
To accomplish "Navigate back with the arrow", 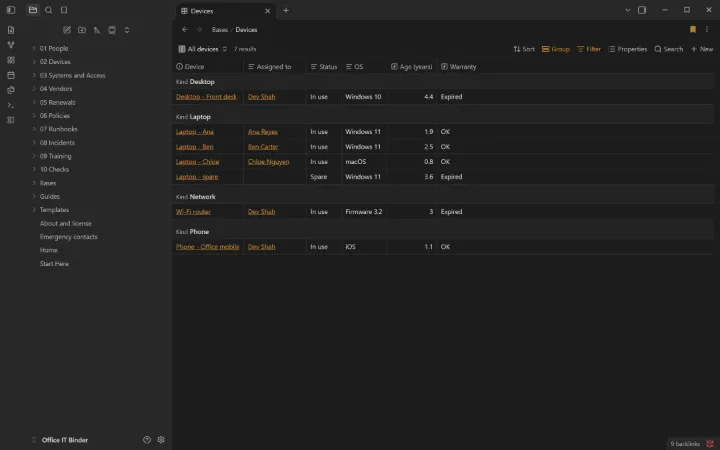I will click(185, 29).
